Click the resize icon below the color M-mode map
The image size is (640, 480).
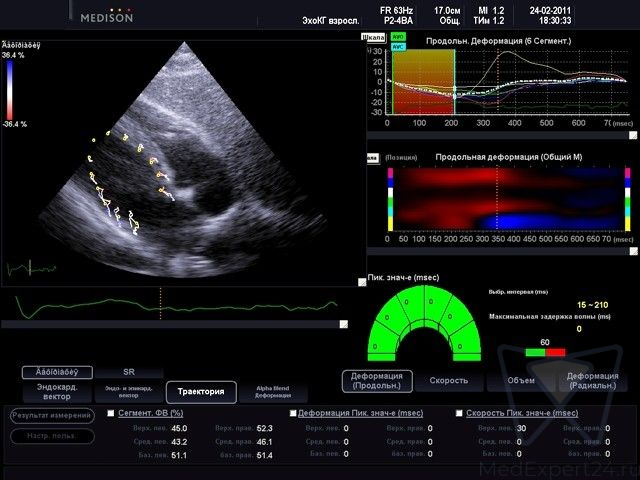click(x=633, y=251)
